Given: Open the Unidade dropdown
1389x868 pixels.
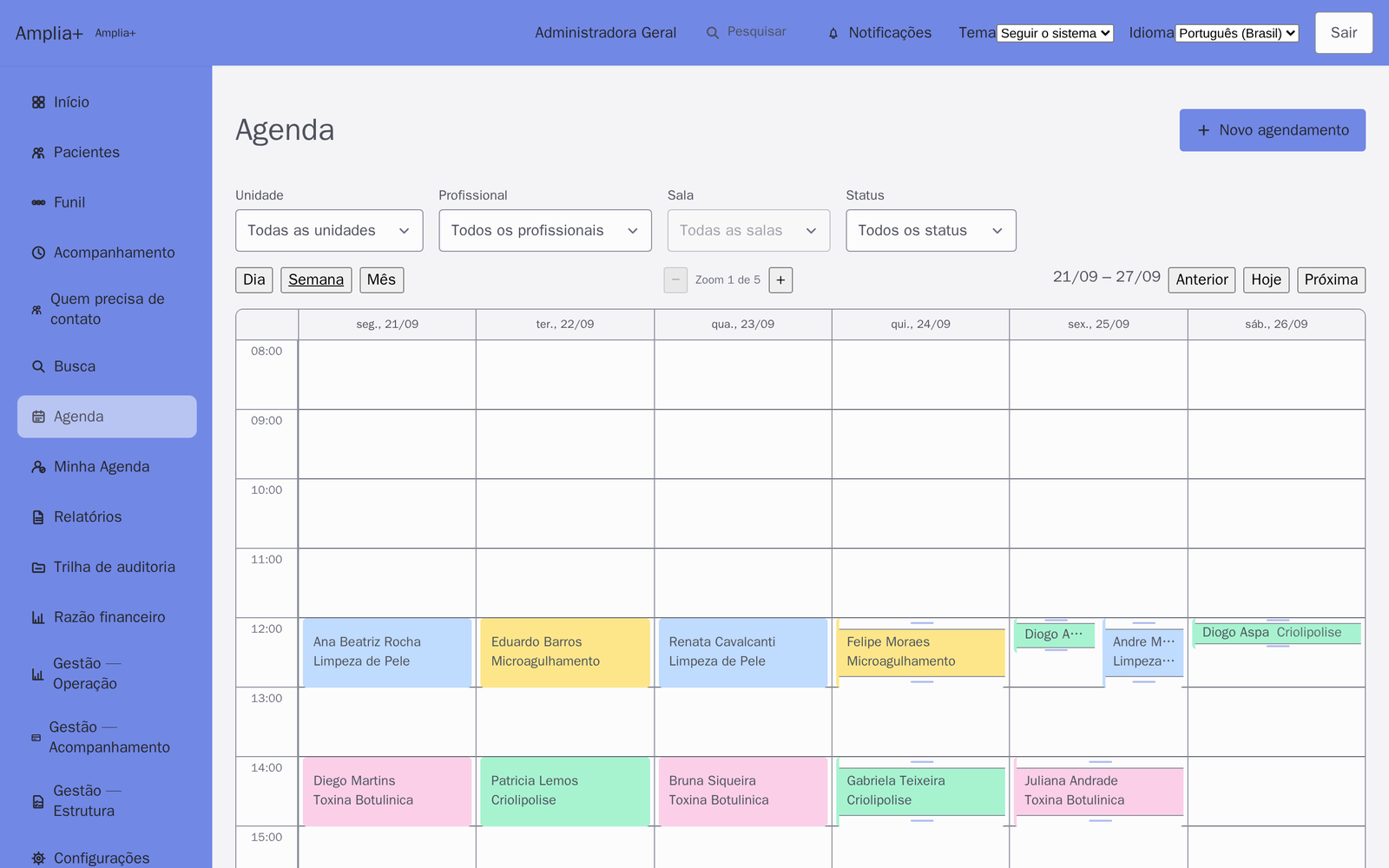Looking at the screenshot, I should tap(329, 231).
